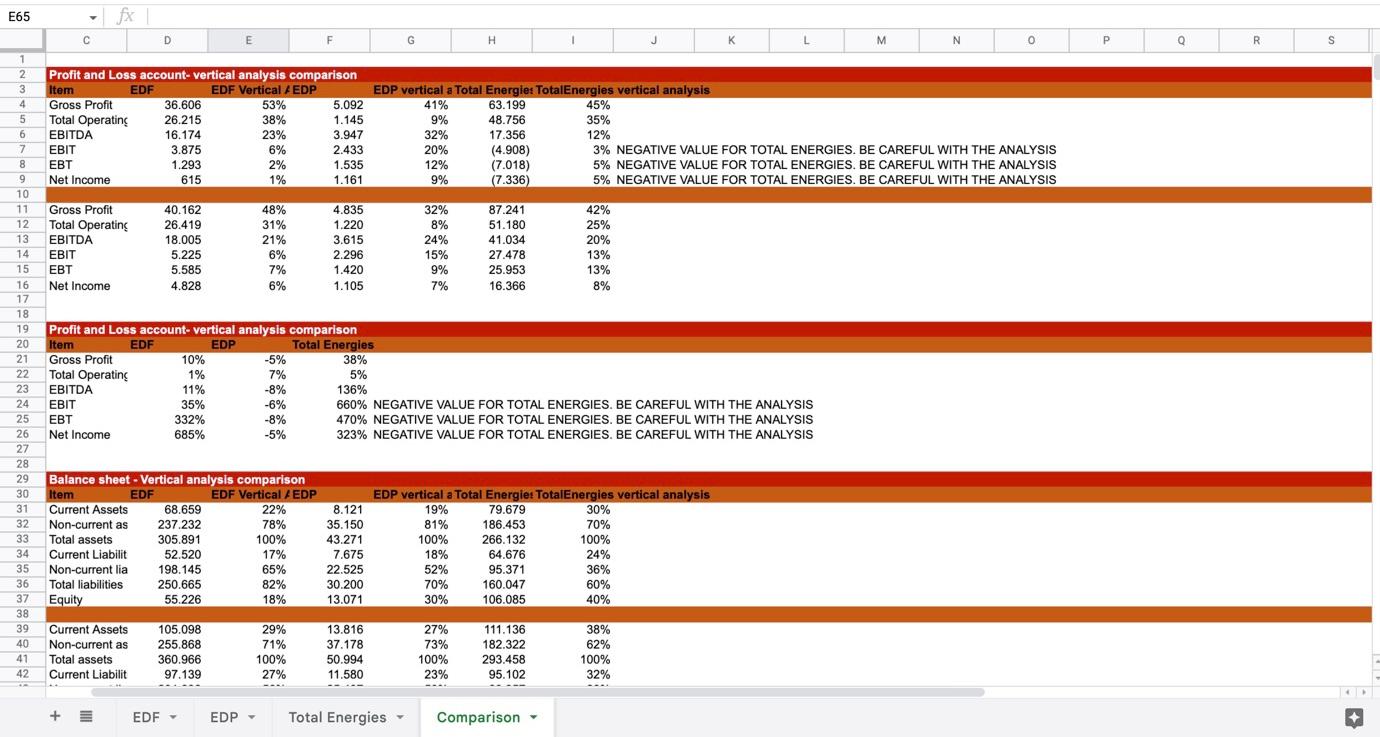This screenshot has height=737, width=1380.
Task: Select the cell with value 4.828
Action: coord(167,286)
